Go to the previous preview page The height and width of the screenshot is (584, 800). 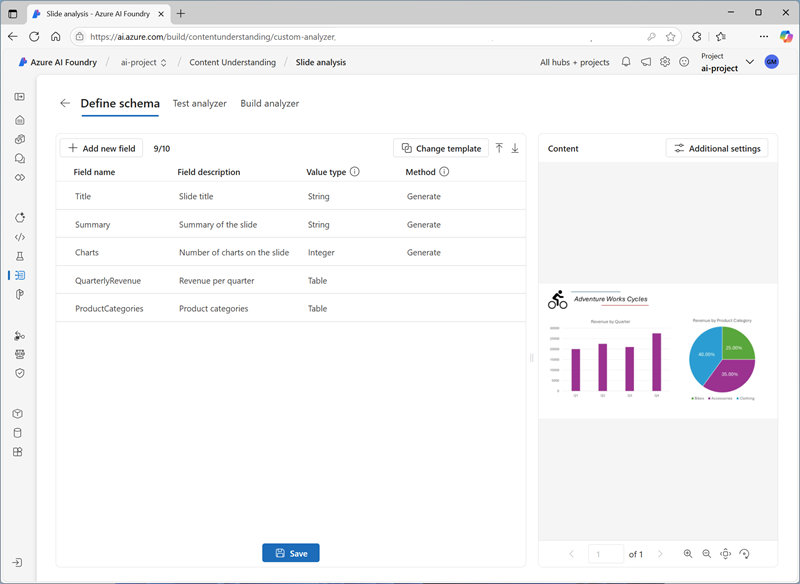(571, 554)
